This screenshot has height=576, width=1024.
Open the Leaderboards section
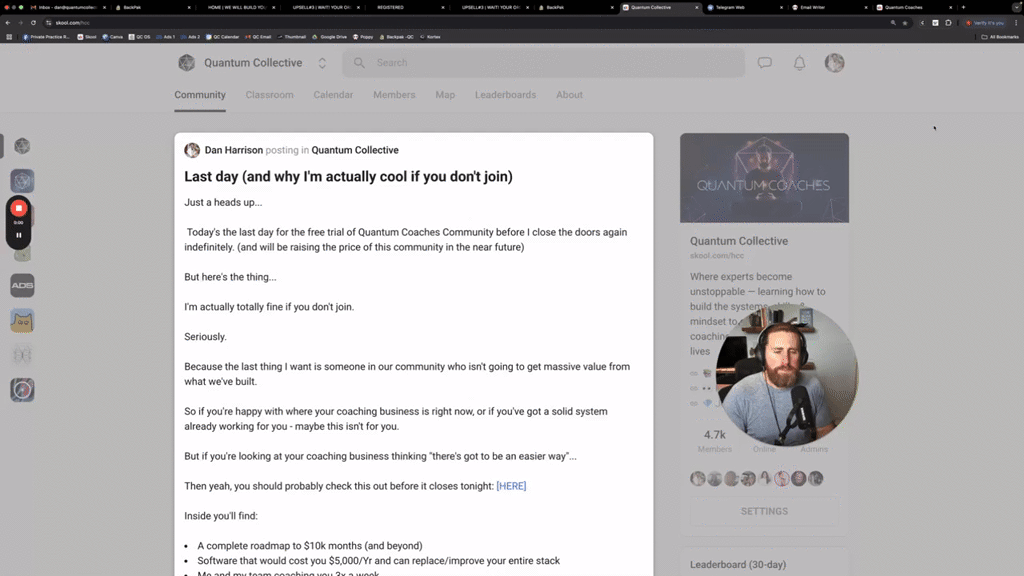505,95
